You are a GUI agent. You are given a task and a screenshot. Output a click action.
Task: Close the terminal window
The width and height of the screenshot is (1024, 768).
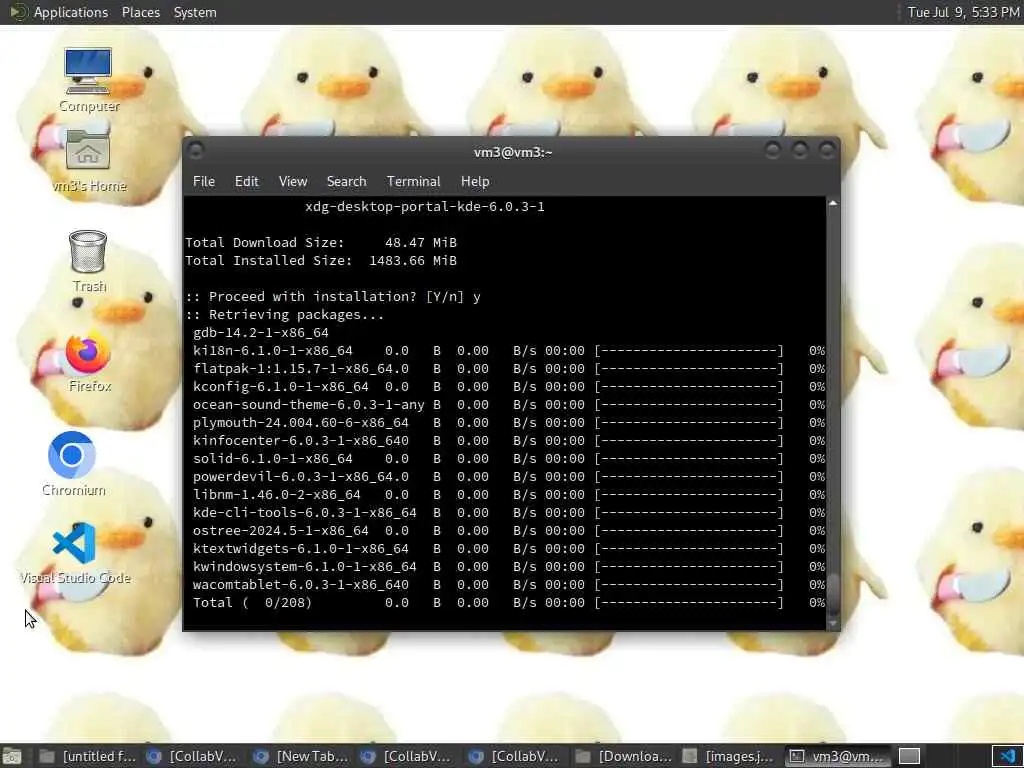click(827, 151)
